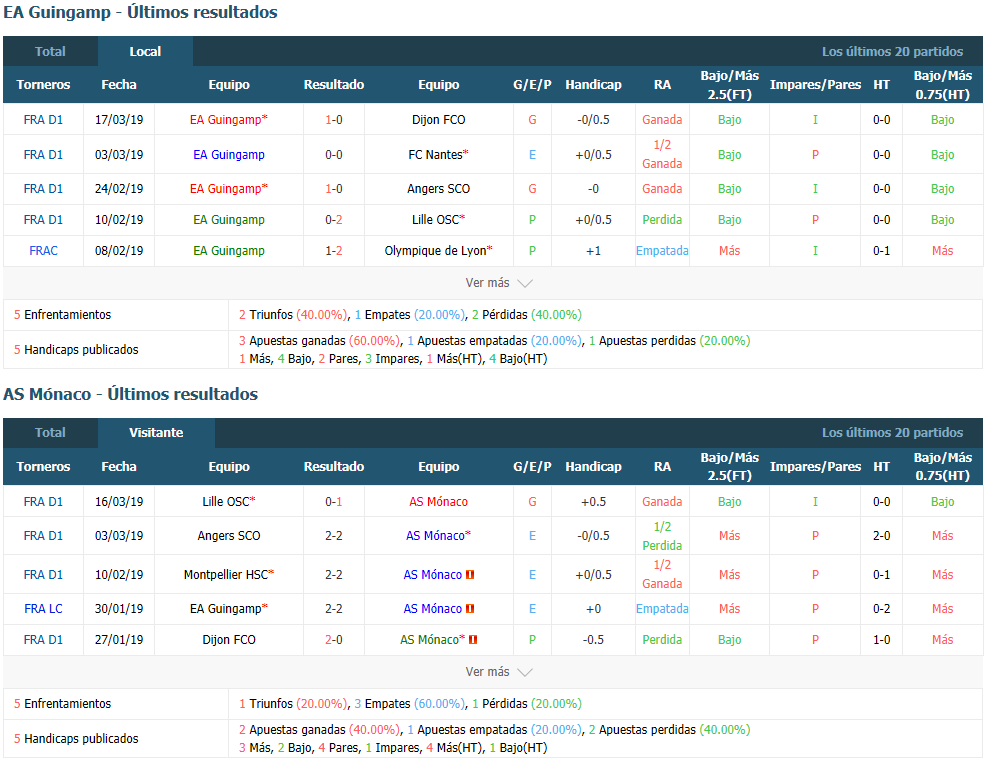Expand Ver más under Mónaco results
The width and height of the screenshot is (992, 763).
[x=499, y=672]
